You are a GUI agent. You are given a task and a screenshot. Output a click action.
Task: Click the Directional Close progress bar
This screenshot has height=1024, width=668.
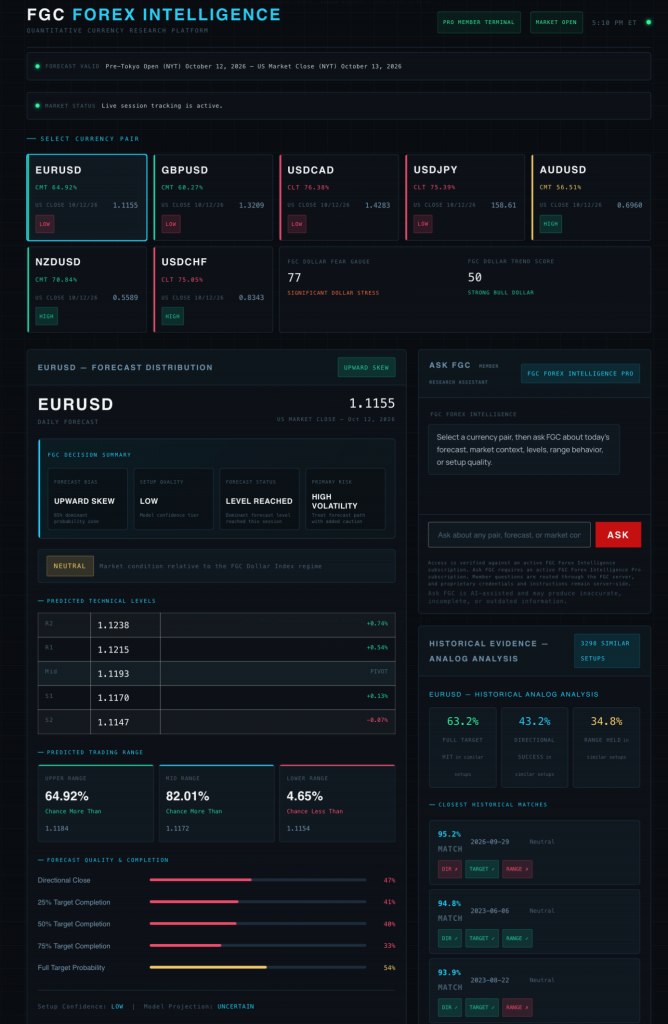pyautogui.click(x=258, y=880)
